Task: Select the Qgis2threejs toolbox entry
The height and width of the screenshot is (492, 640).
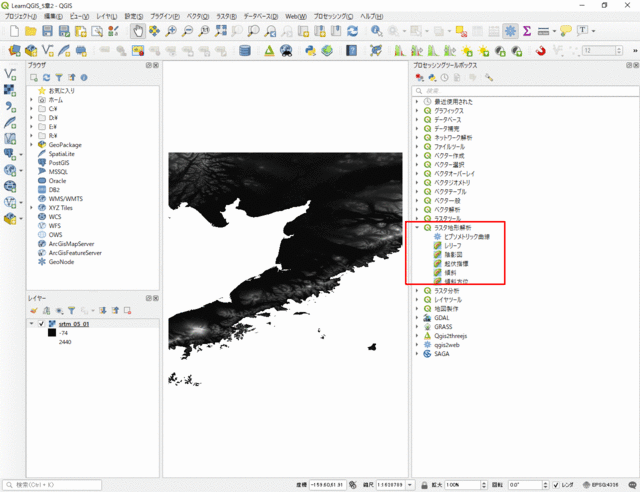Action: [x=451, y=336]
